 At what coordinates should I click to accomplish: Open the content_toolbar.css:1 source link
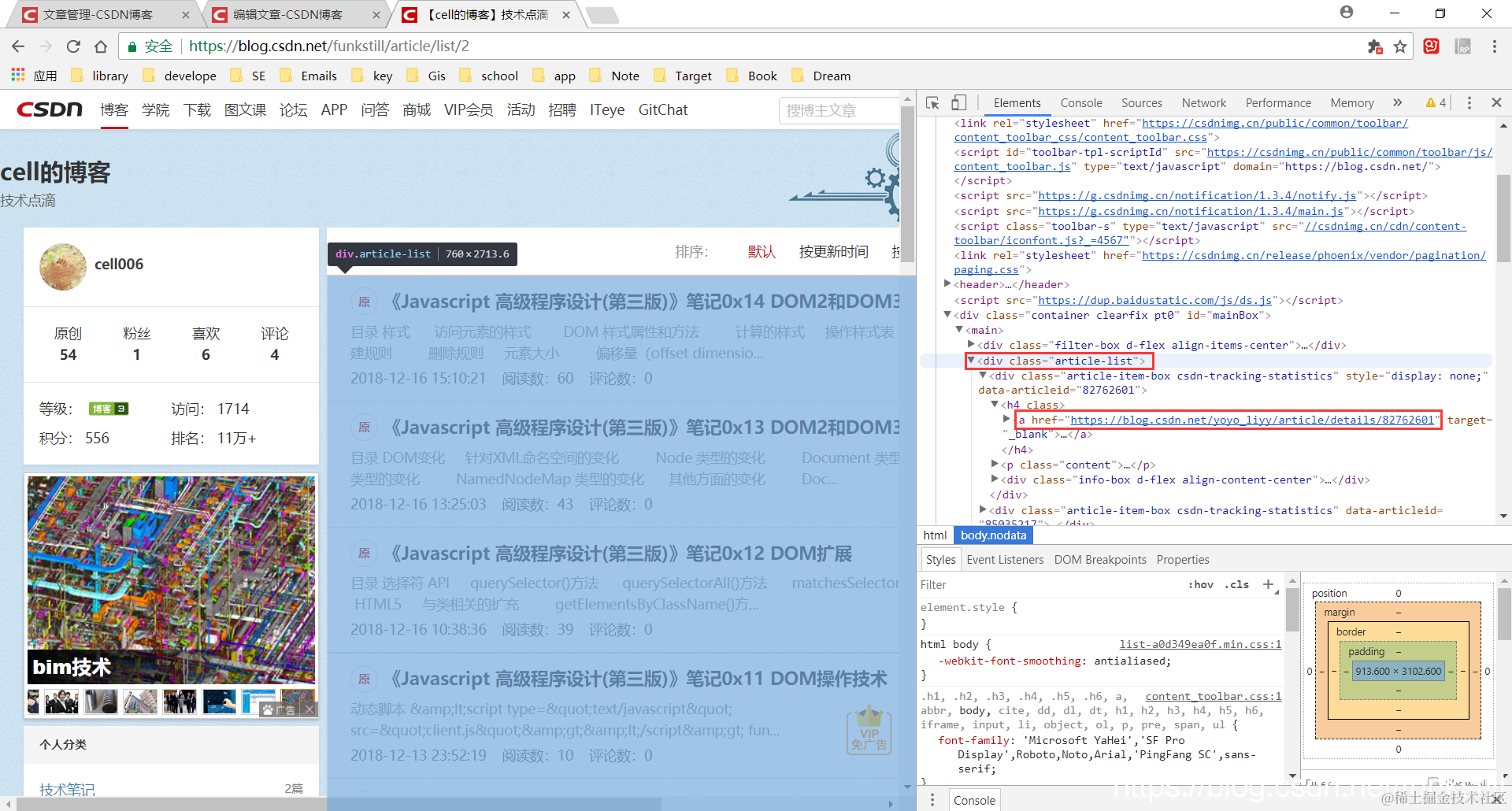pyautogui.click(x=1214, y=696)
